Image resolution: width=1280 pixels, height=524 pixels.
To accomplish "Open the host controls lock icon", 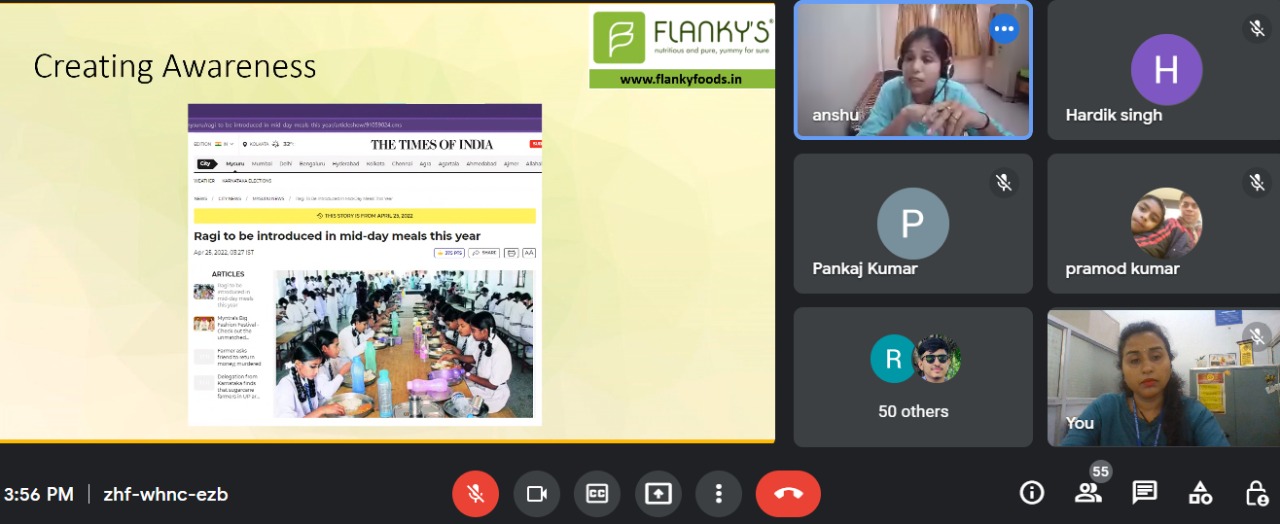I will click(x=1256, y=492).
